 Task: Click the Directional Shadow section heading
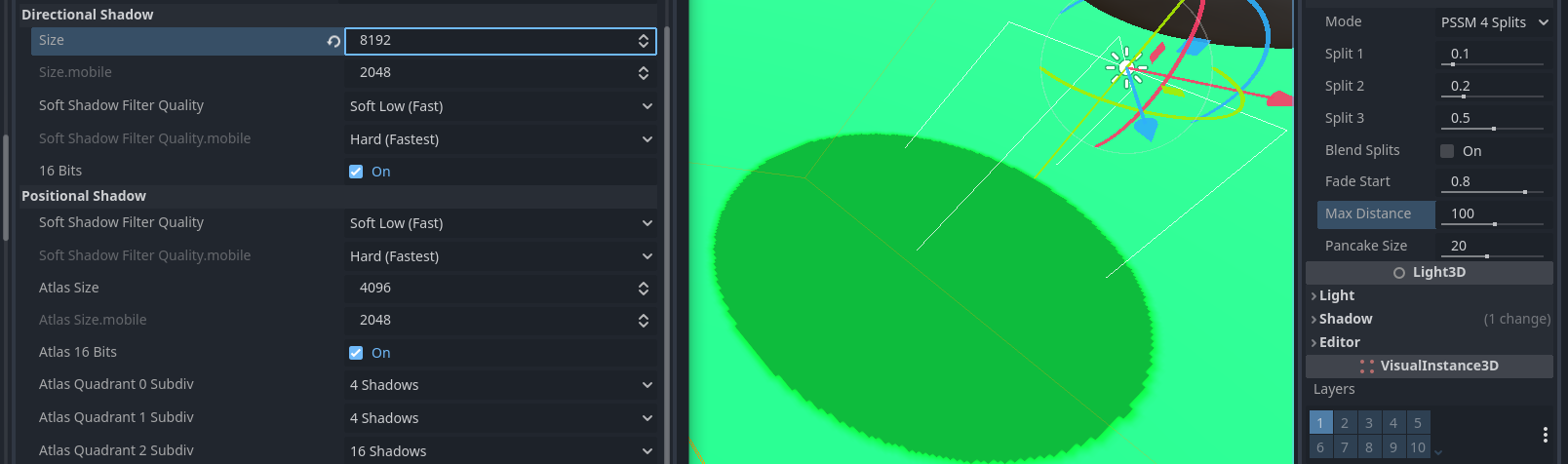88,15
